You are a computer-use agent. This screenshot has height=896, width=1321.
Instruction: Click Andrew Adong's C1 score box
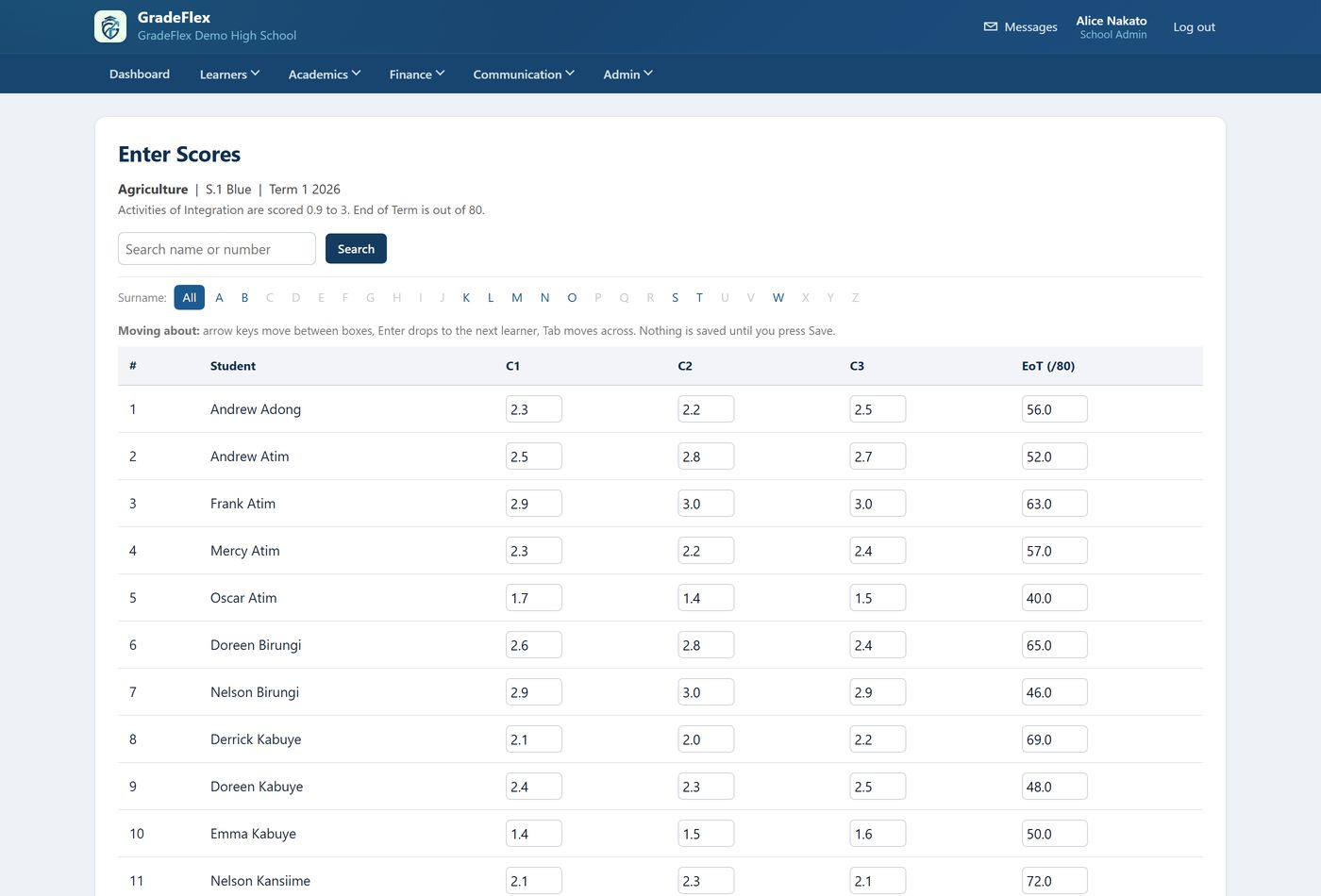pos(534,408)
